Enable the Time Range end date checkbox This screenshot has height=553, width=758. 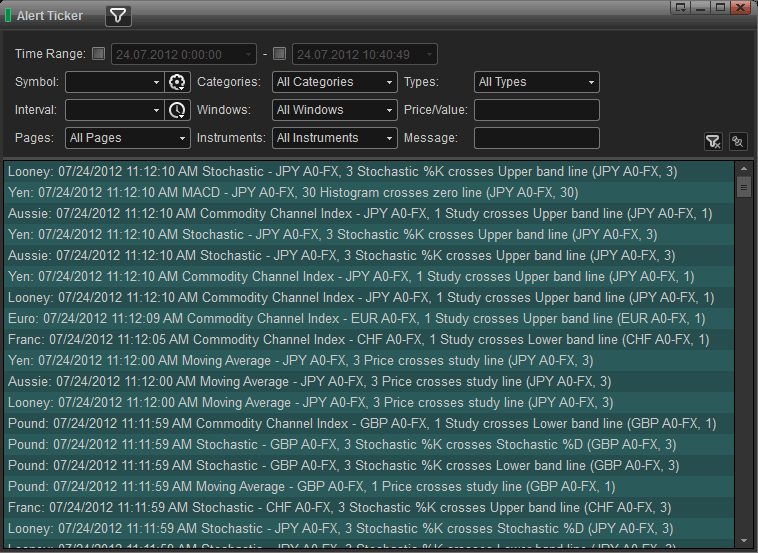(280, 54)
